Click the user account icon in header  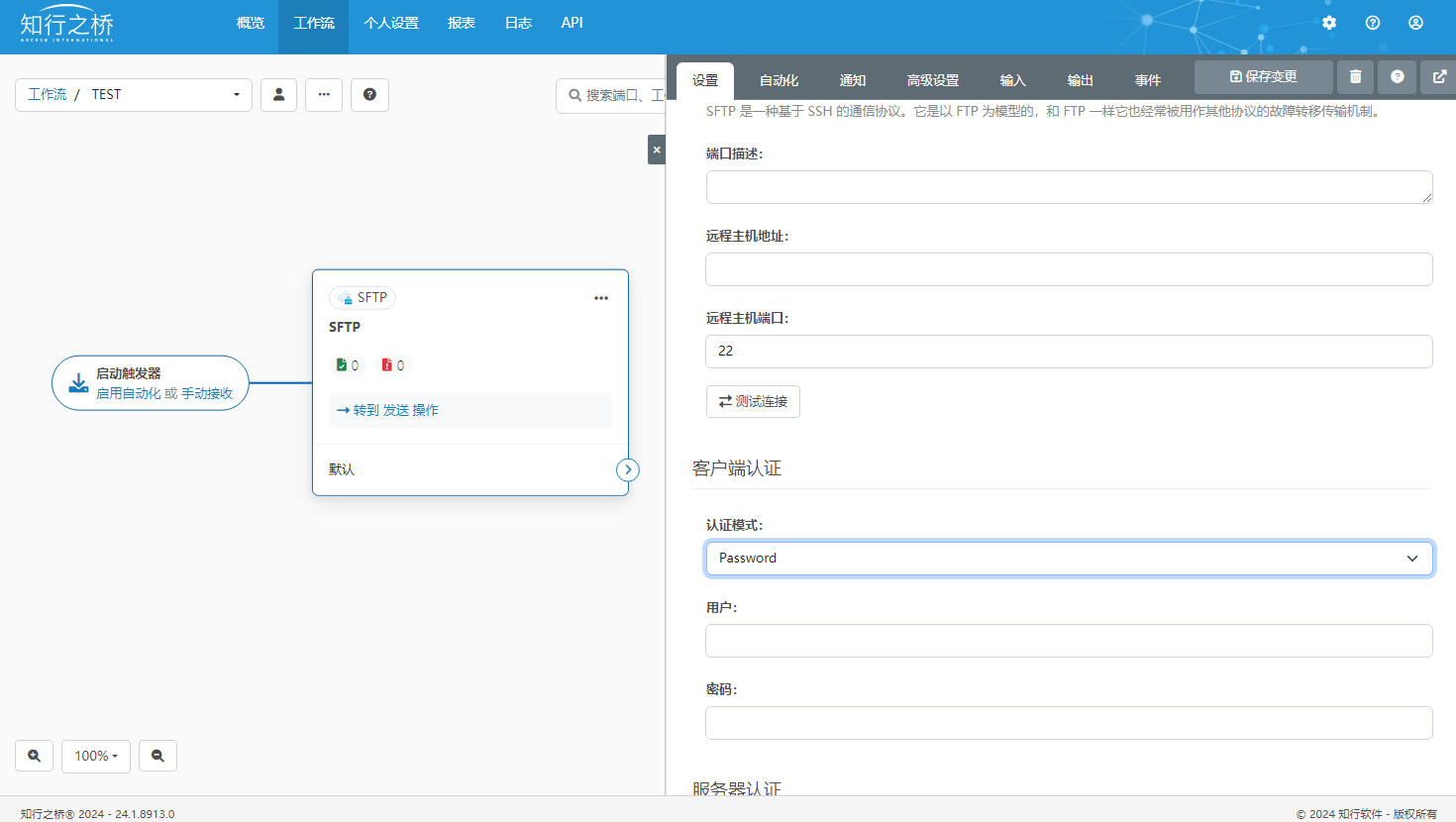click(x=1415, y=23)
